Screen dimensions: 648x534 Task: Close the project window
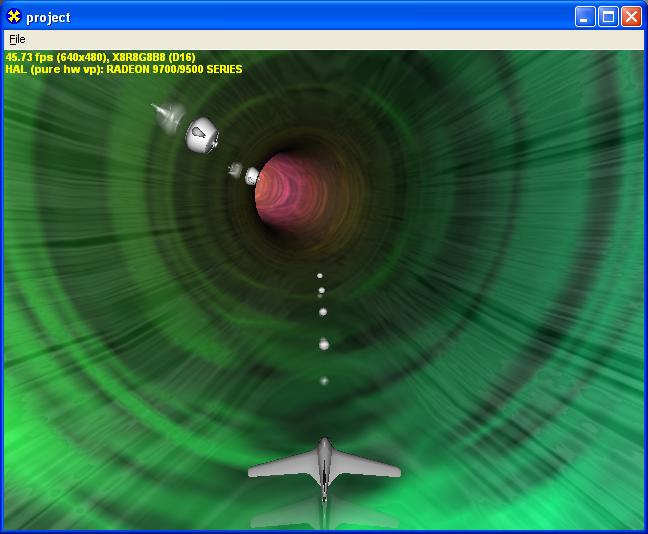point(631,17)
